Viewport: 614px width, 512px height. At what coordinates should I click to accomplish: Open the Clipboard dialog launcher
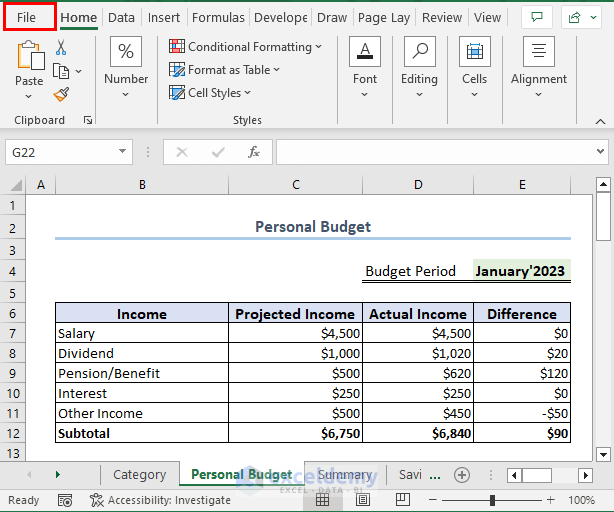pyautogui.click(x=88, y=120)
